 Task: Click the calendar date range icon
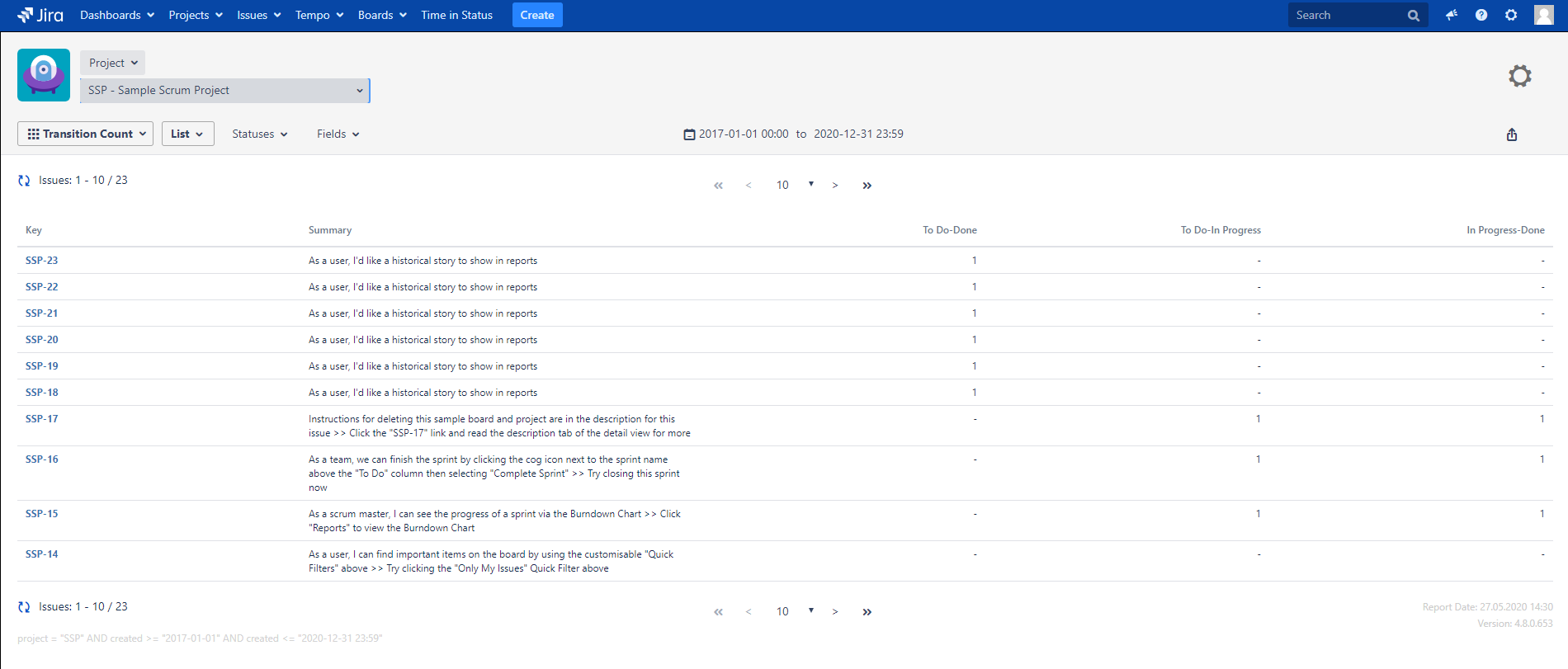click(689, 134)
